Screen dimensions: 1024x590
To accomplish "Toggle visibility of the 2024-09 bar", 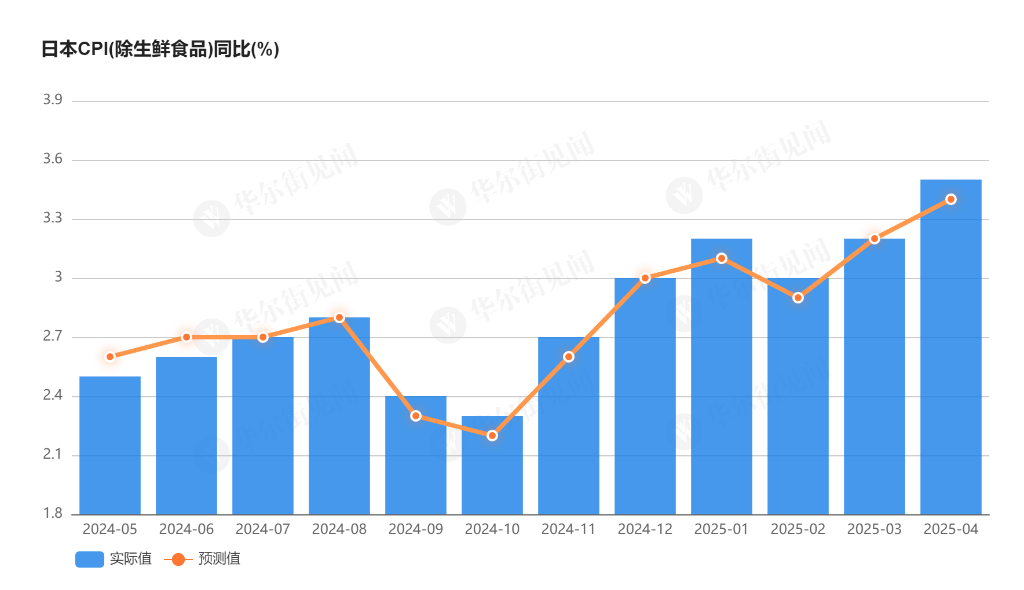I will pyautogui.click(x=414, y=455).
